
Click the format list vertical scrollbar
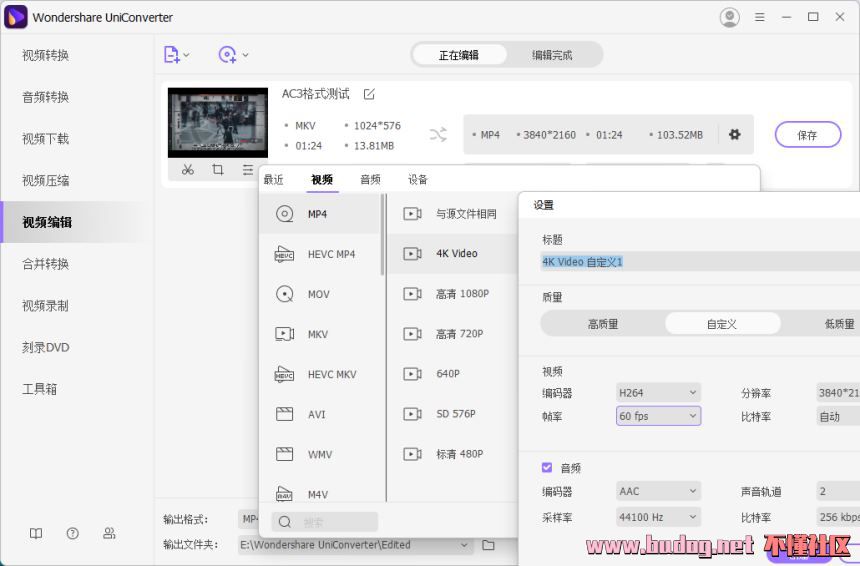(x=383, y=235)
